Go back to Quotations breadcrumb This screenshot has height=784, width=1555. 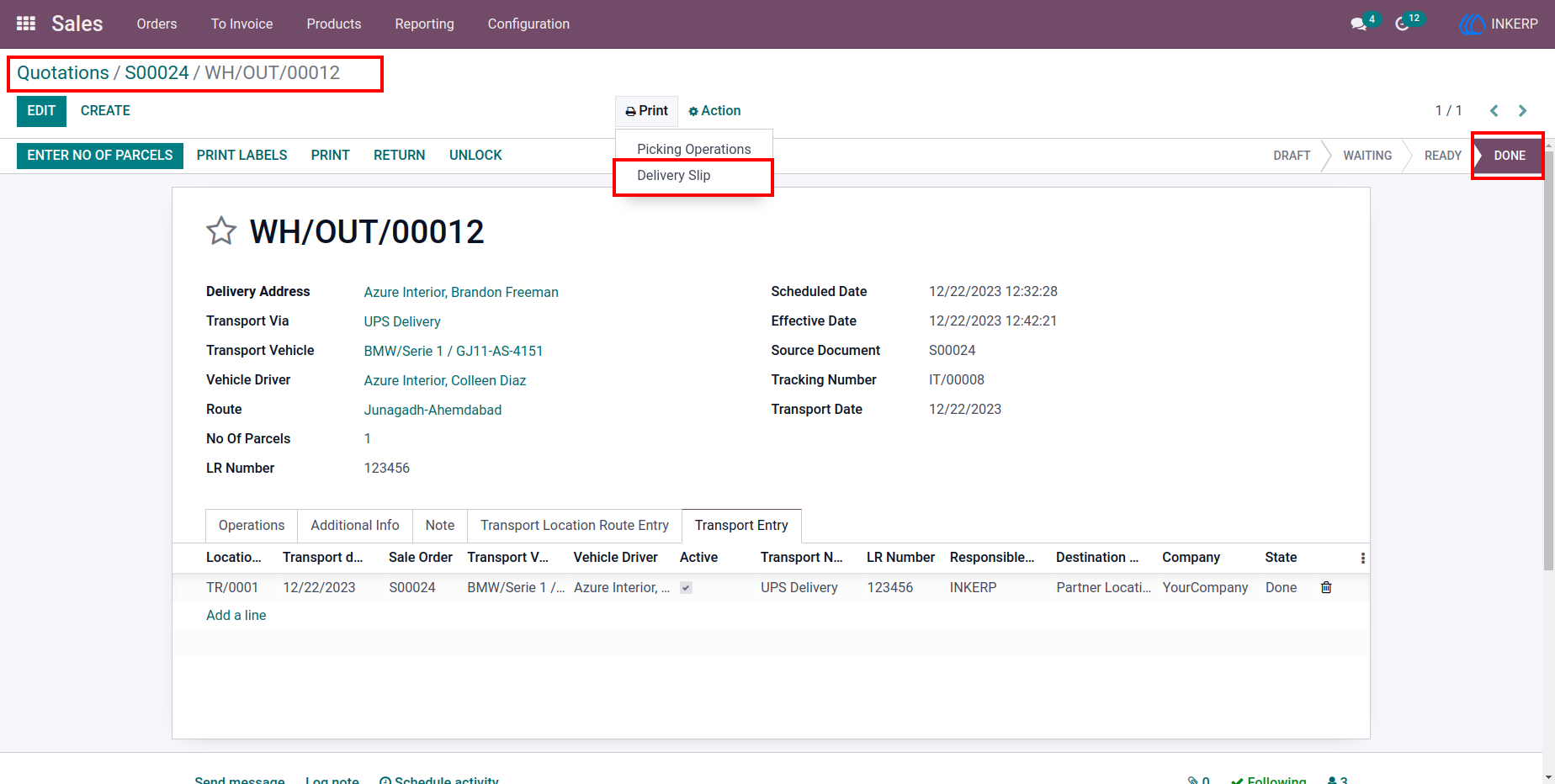point(63,72)
